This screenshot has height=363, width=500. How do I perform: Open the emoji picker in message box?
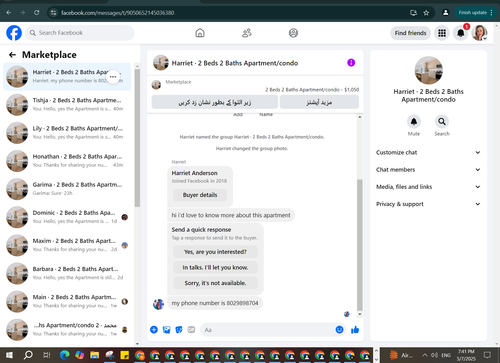pos(339,330)
